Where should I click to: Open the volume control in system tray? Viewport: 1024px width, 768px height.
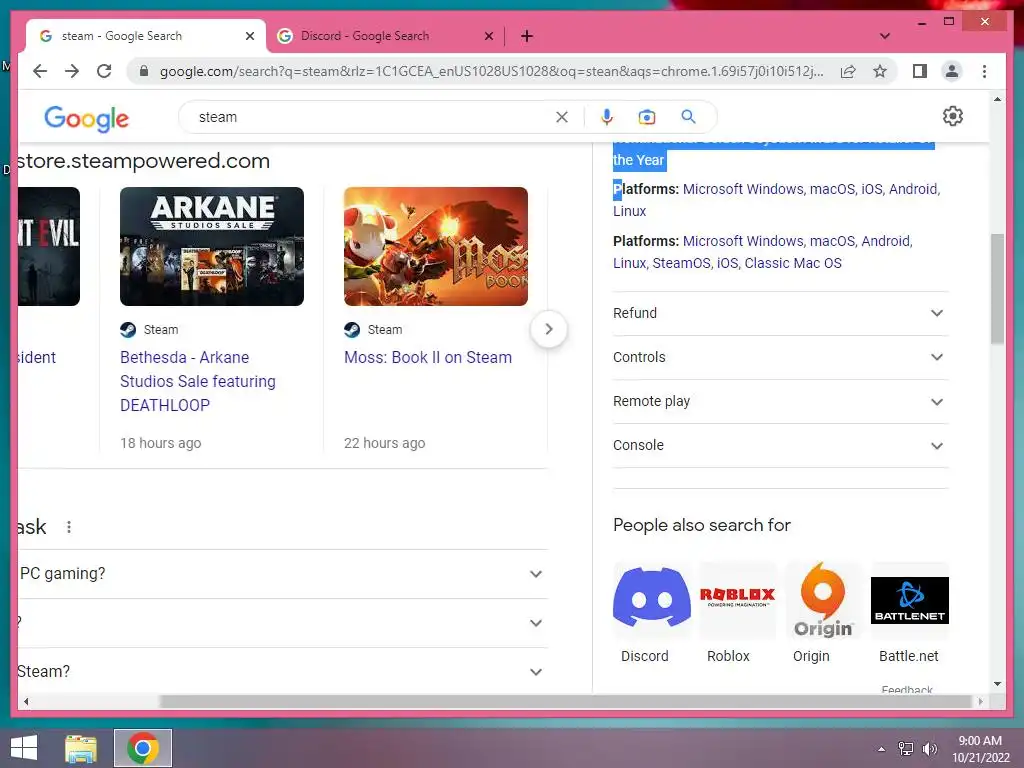(x=929, y=749)
